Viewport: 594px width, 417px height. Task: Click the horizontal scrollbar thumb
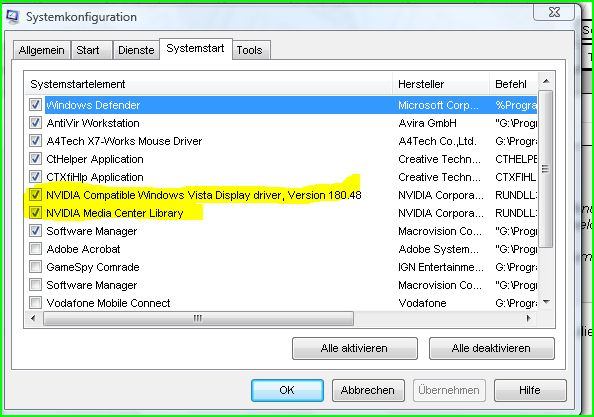point(198,319)
